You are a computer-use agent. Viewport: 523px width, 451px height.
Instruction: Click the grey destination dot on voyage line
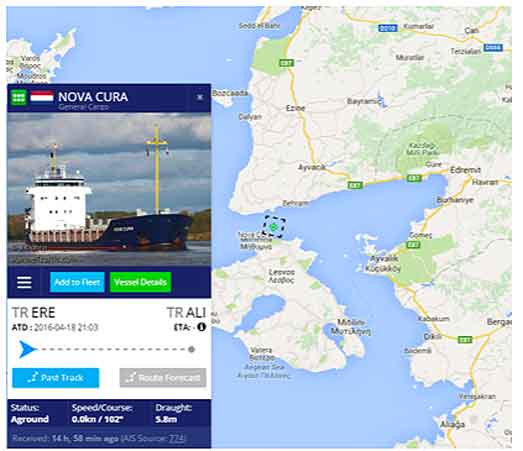[191, 349]
